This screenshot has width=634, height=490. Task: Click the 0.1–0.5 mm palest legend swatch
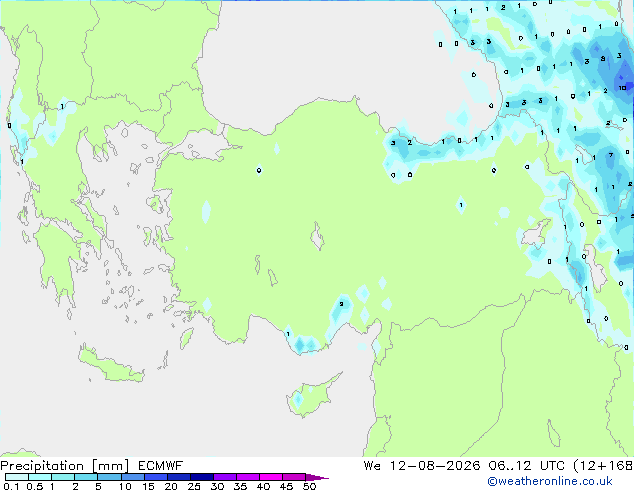coord(17,477)
